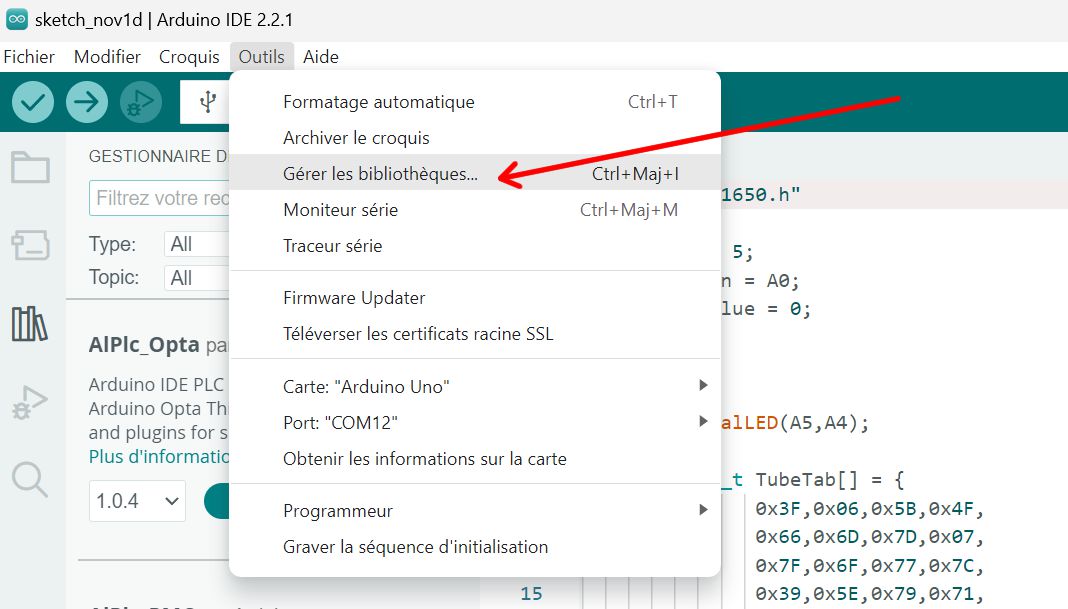The width and height of the screenshot is (1068, 609).
Task: Expand the Programmeur submenu
Action: (475, 511)
